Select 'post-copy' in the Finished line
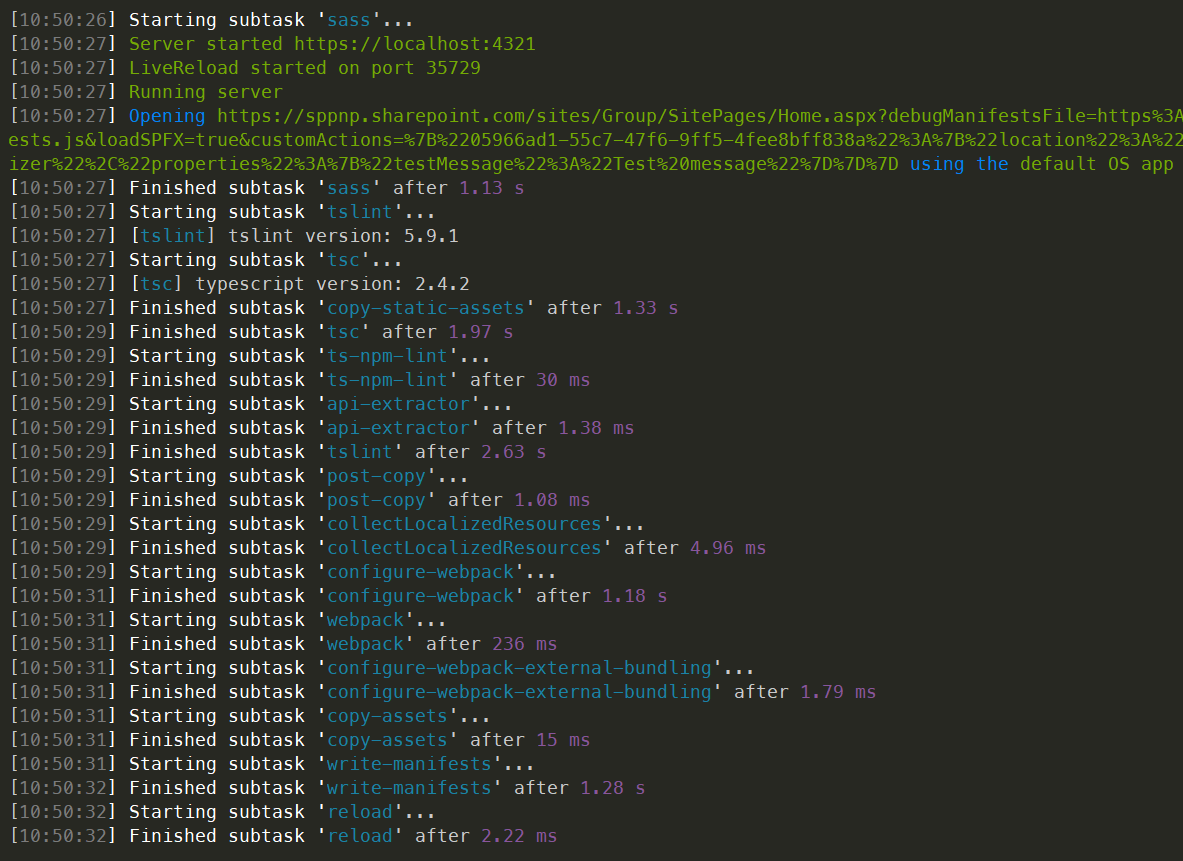 click(376, 500)
